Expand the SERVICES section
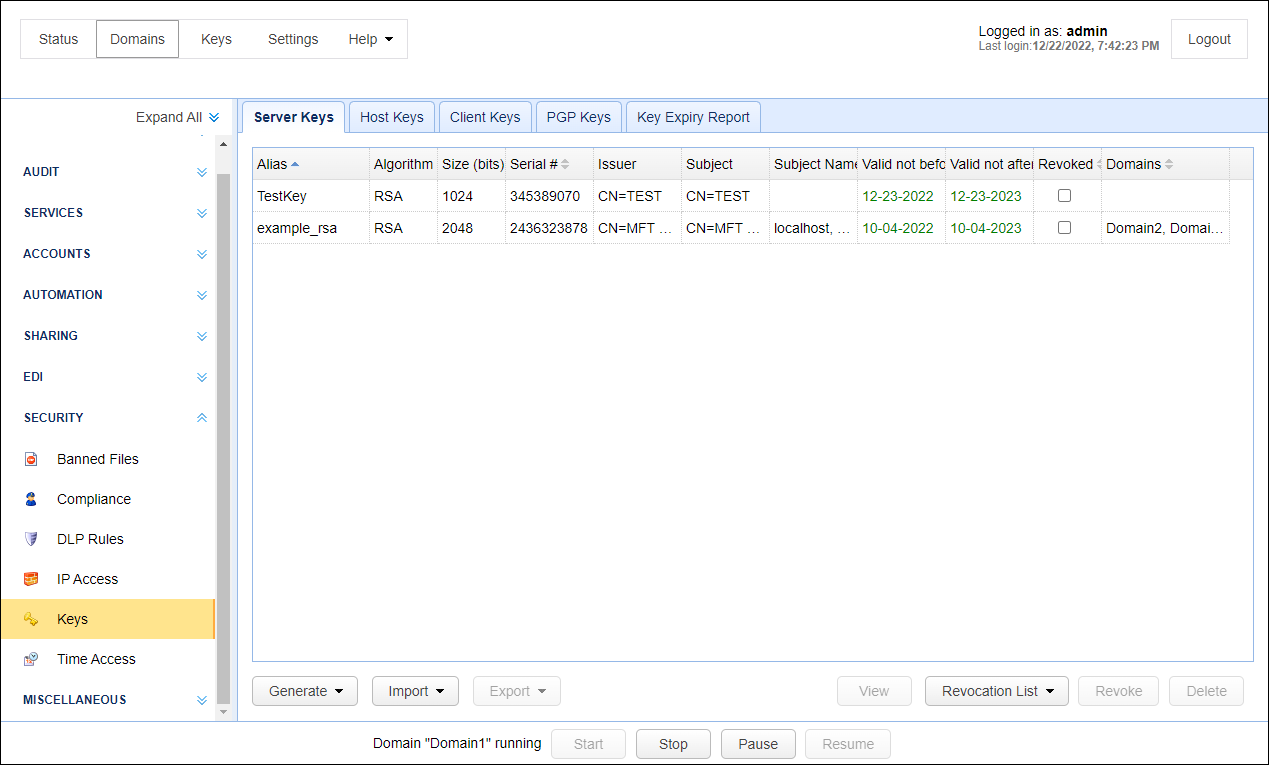 pyautogui.click(x=202, y=213)
